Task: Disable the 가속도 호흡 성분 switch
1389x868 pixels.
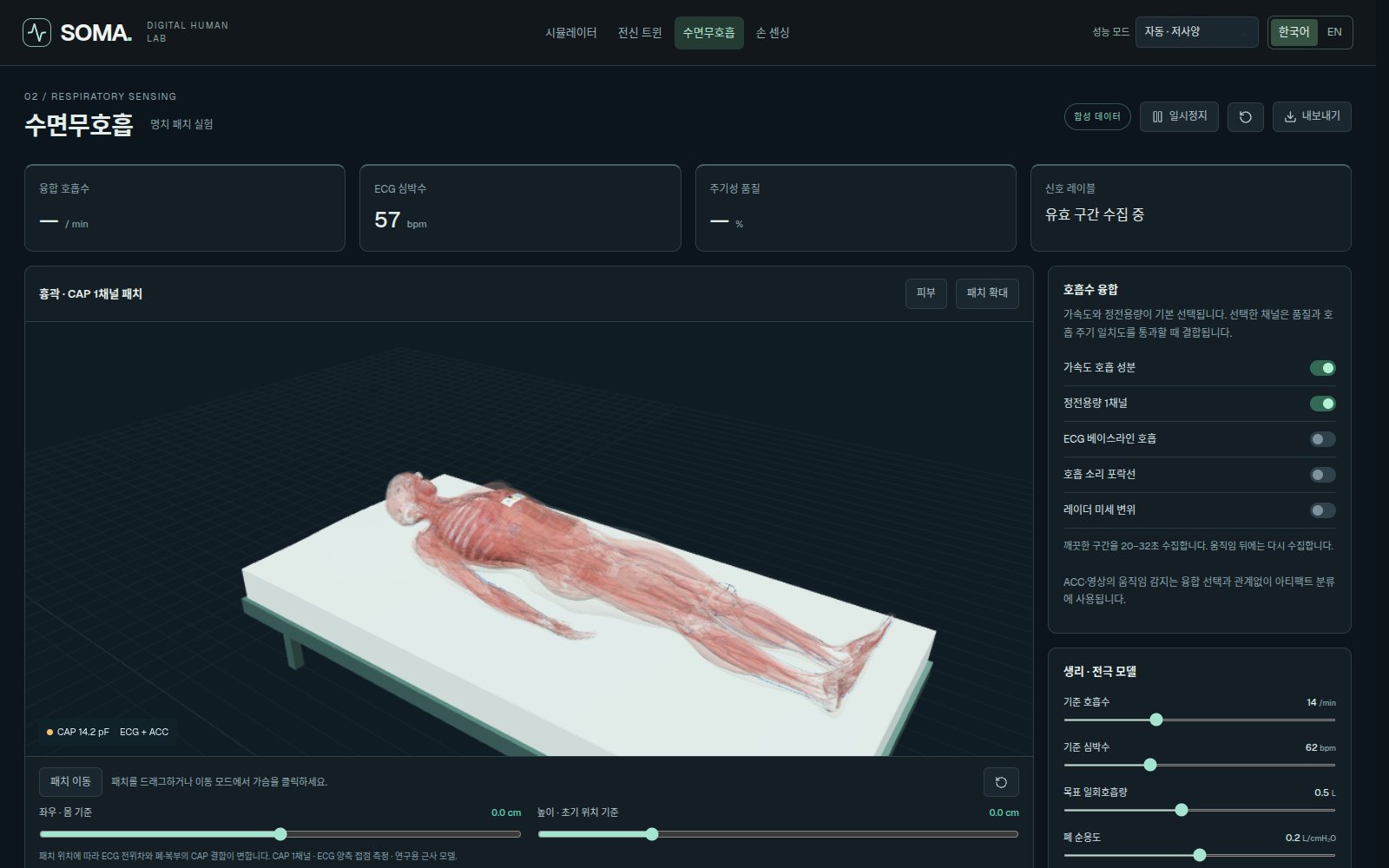Action: click(x=1323, y=368)
